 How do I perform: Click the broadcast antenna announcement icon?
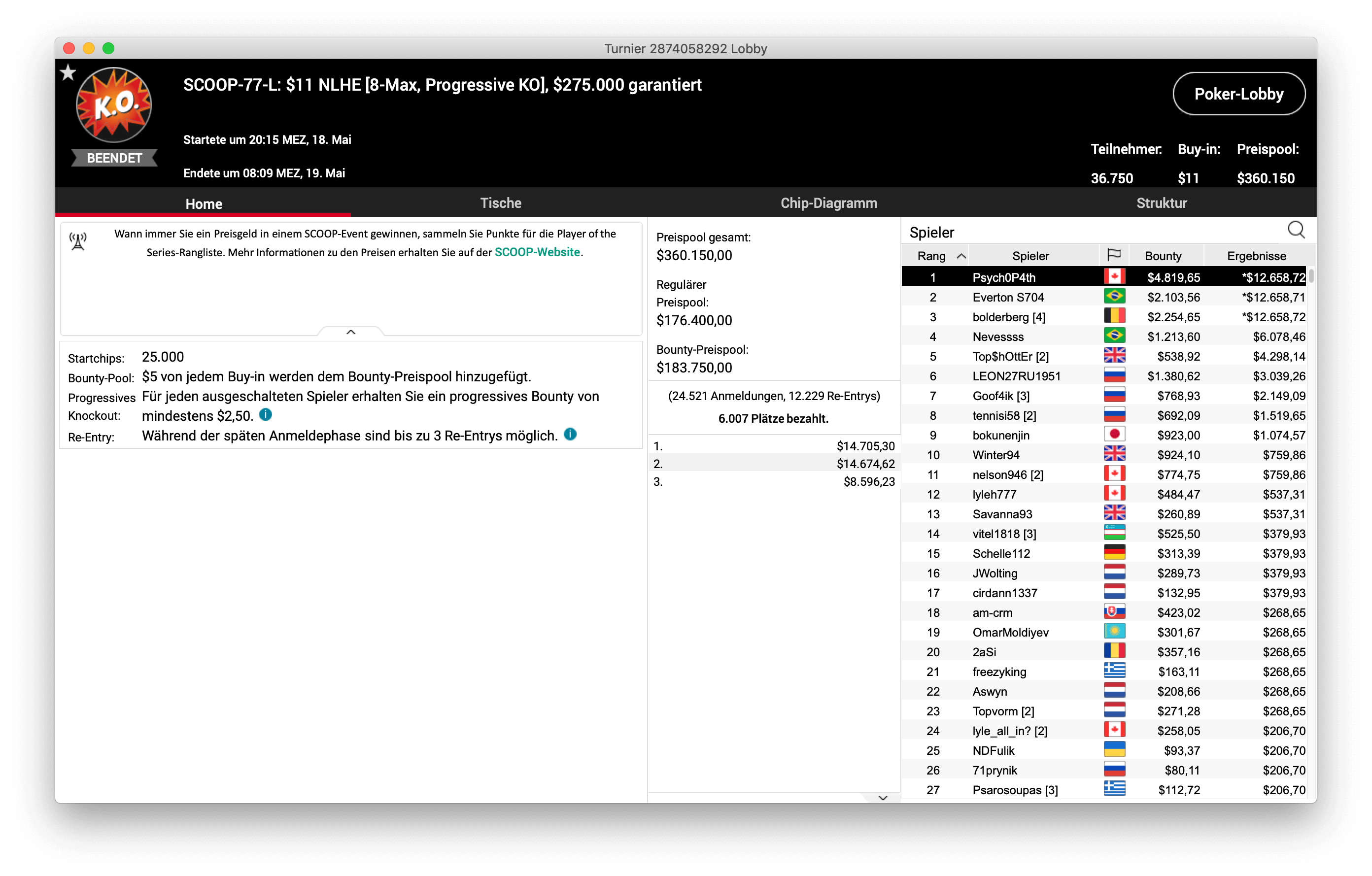tap(78, 241)
